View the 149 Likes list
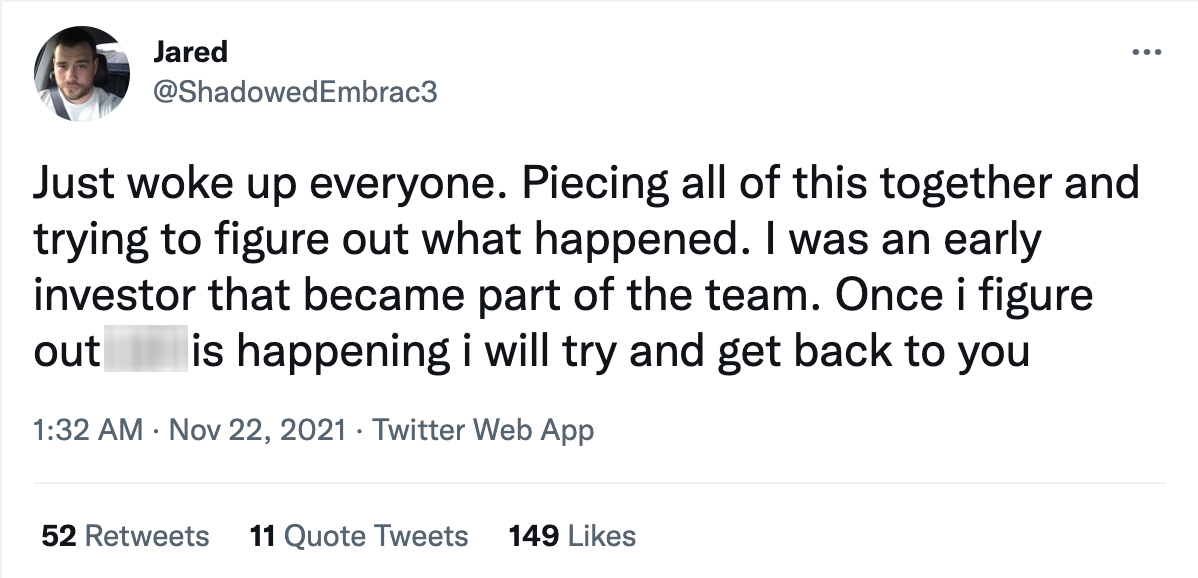This screenshot has width=1198, height=578. 572,536
